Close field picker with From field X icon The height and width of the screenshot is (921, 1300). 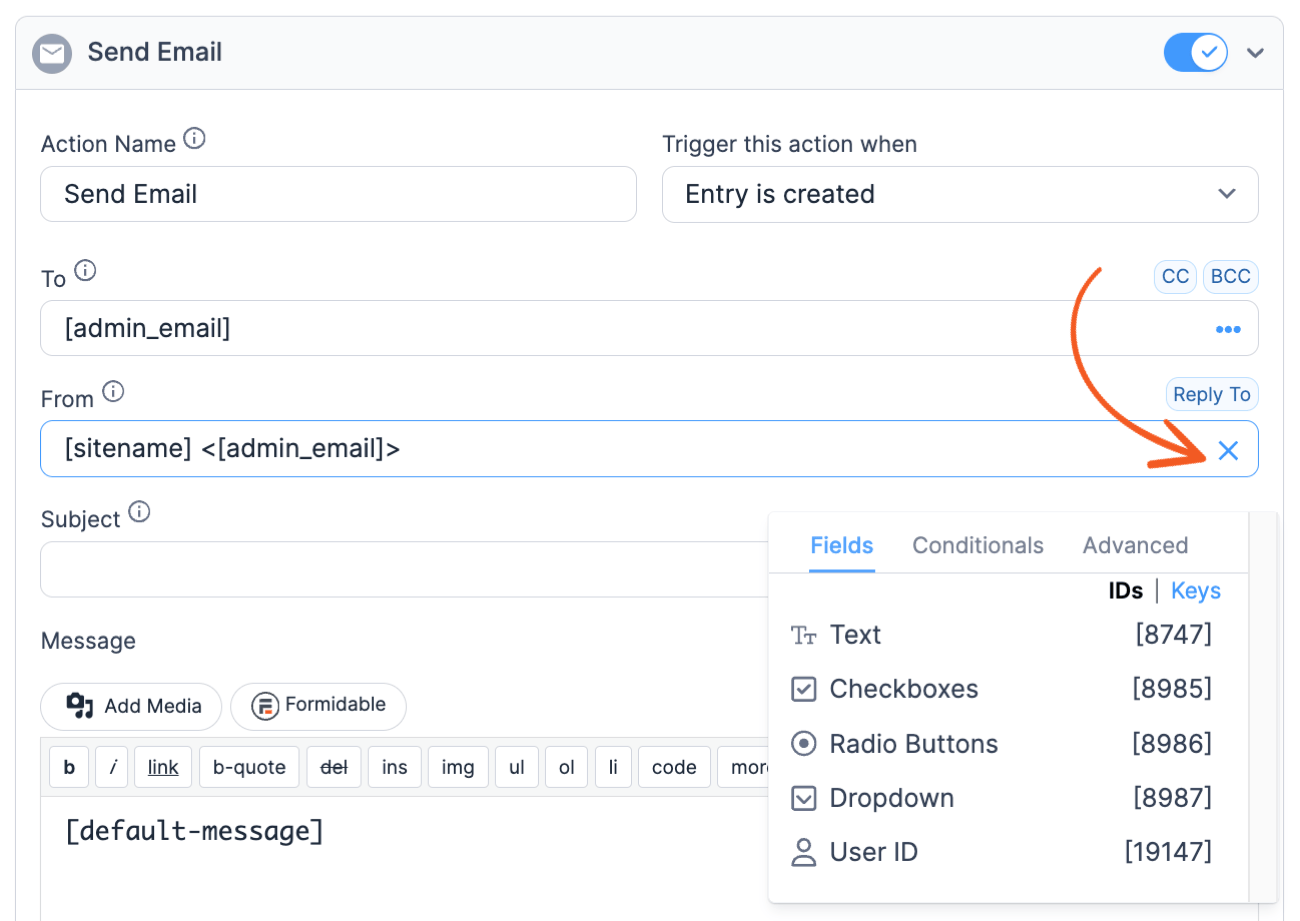[1228, 450]
